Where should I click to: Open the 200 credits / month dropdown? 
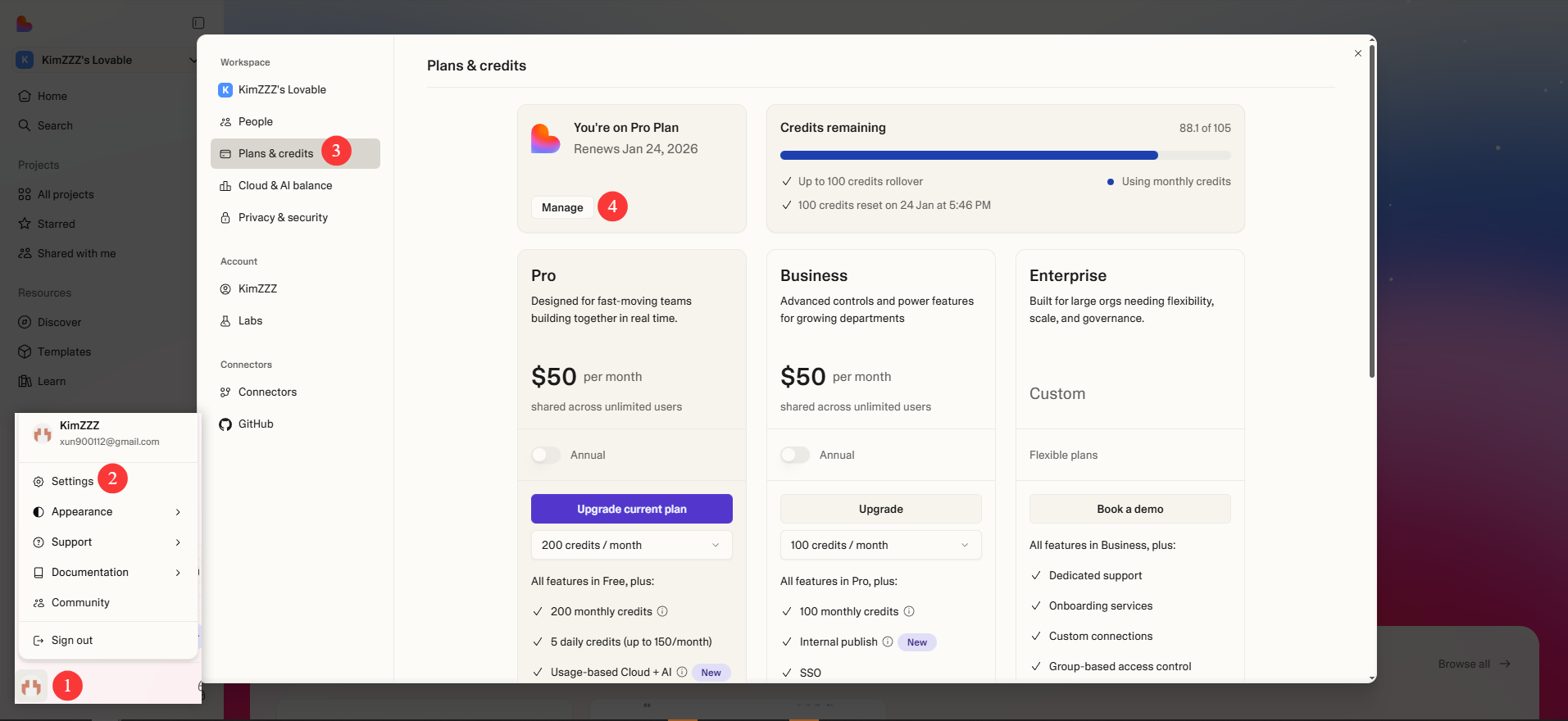tap(632, 545)
